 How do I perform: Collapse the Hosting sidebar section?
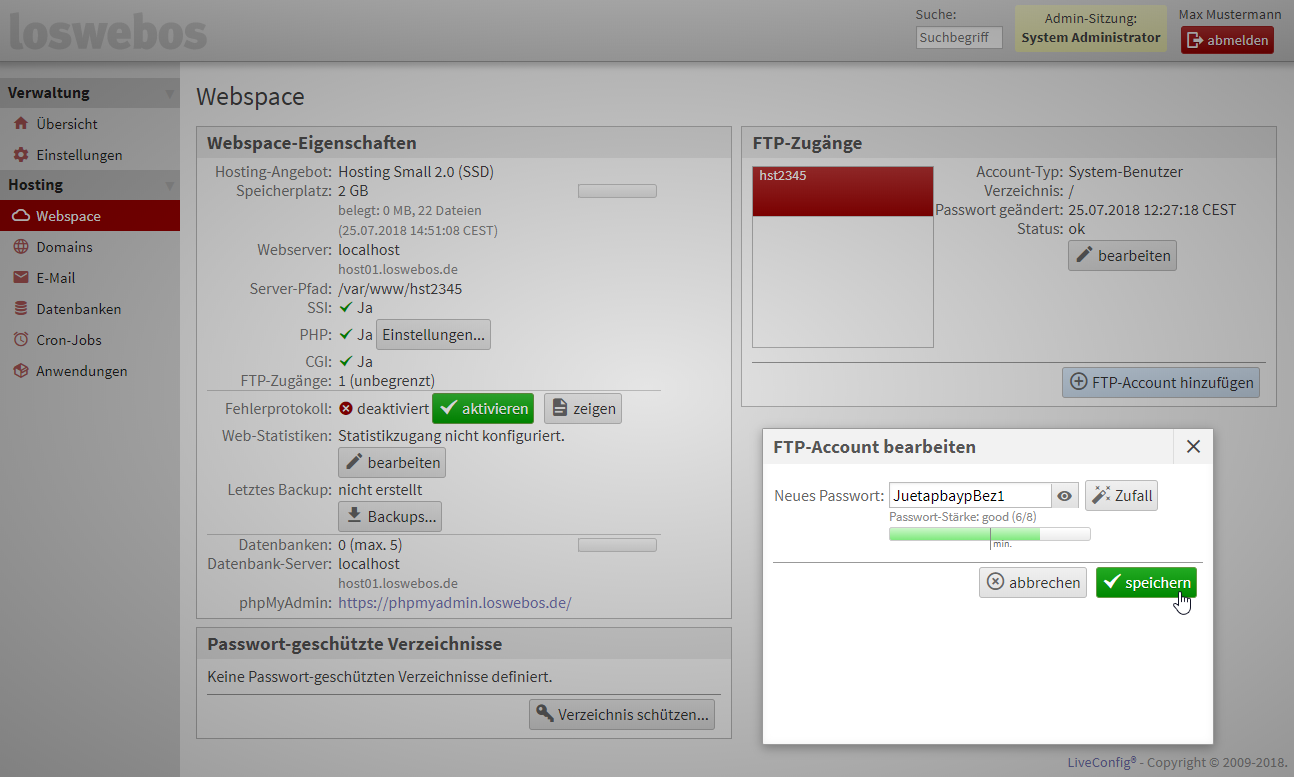click(x=169, y=186)
